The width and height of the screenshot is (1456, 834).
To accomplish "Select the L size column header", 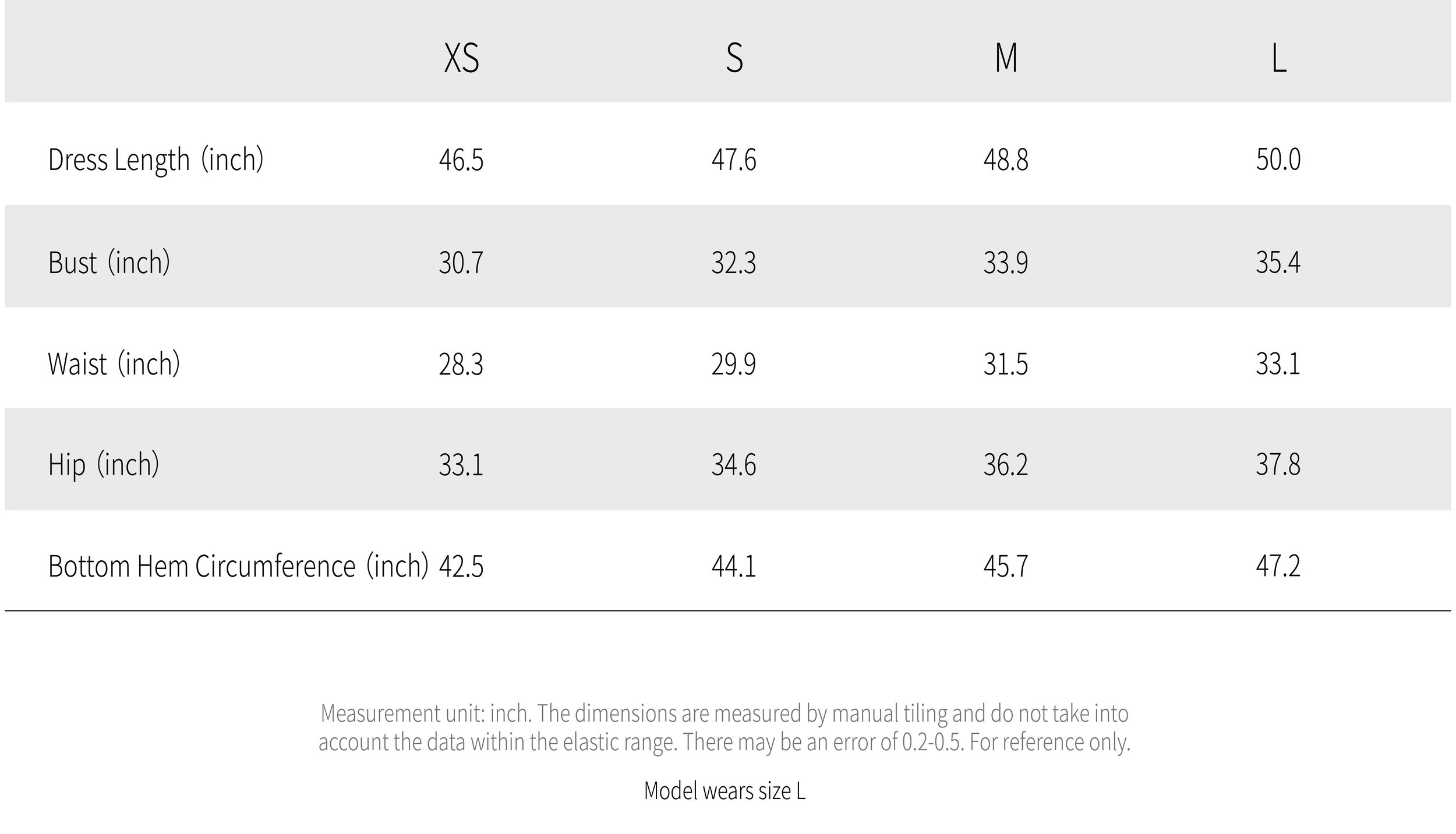I will [1278, 58].
